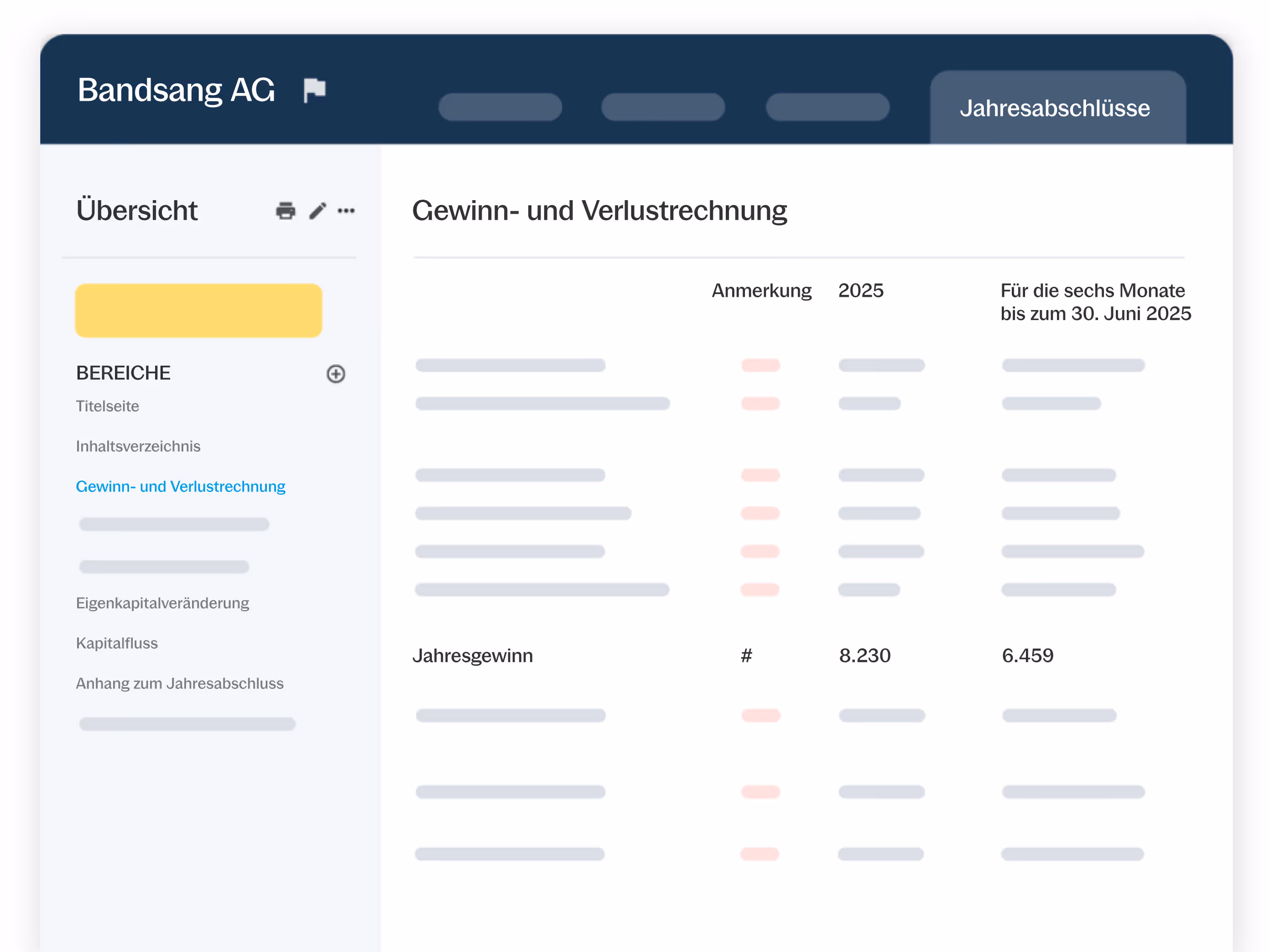Click the 6.459 six-month value
This screenshot has height=952, width=1270.
pos(1027,655)
